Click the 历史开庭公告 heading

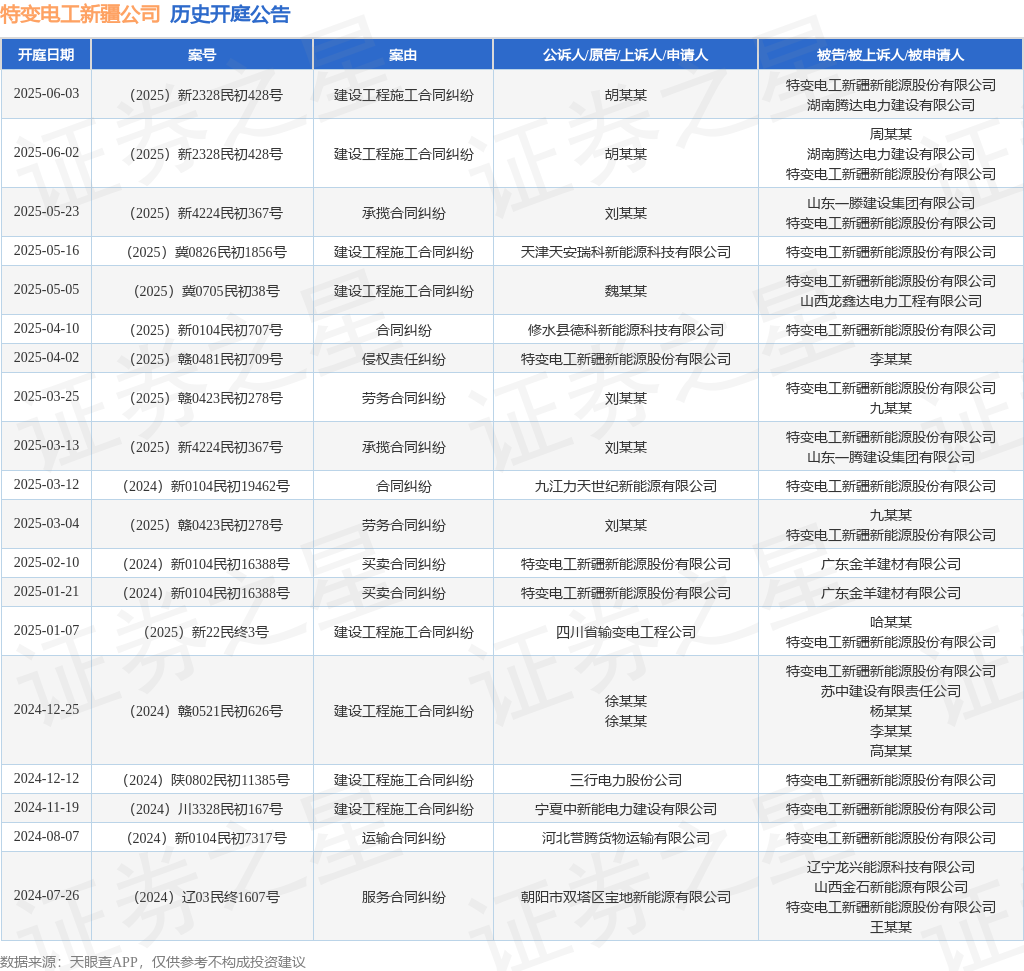click(x=230, y=14)
